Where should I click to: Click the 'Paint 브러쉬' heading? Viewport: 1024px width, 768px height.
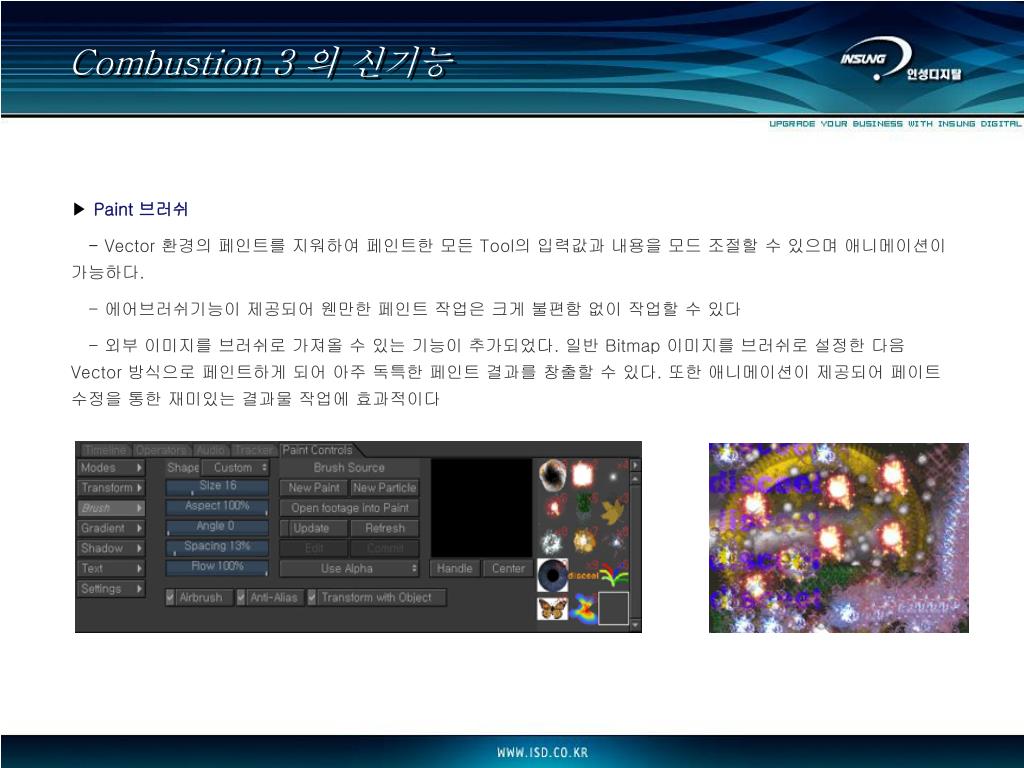[x=140, y=209]
